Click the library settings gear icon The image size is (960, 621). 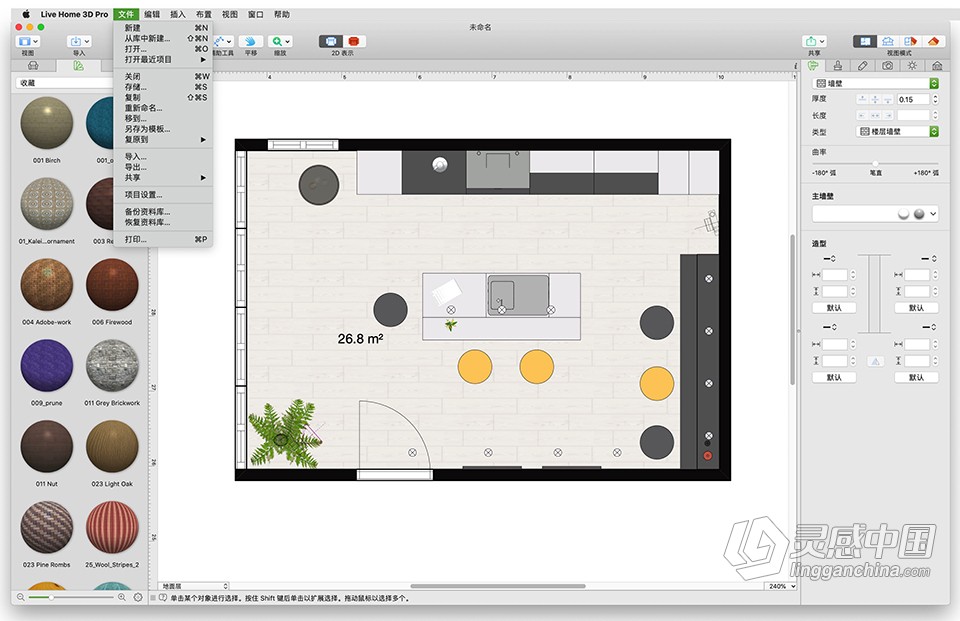tap(138, 597)
